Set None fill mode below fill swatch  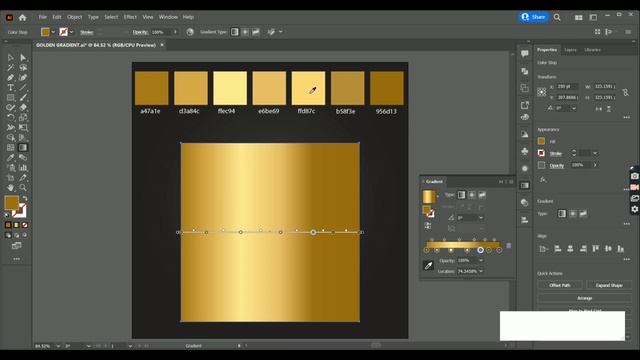[25, 225]
